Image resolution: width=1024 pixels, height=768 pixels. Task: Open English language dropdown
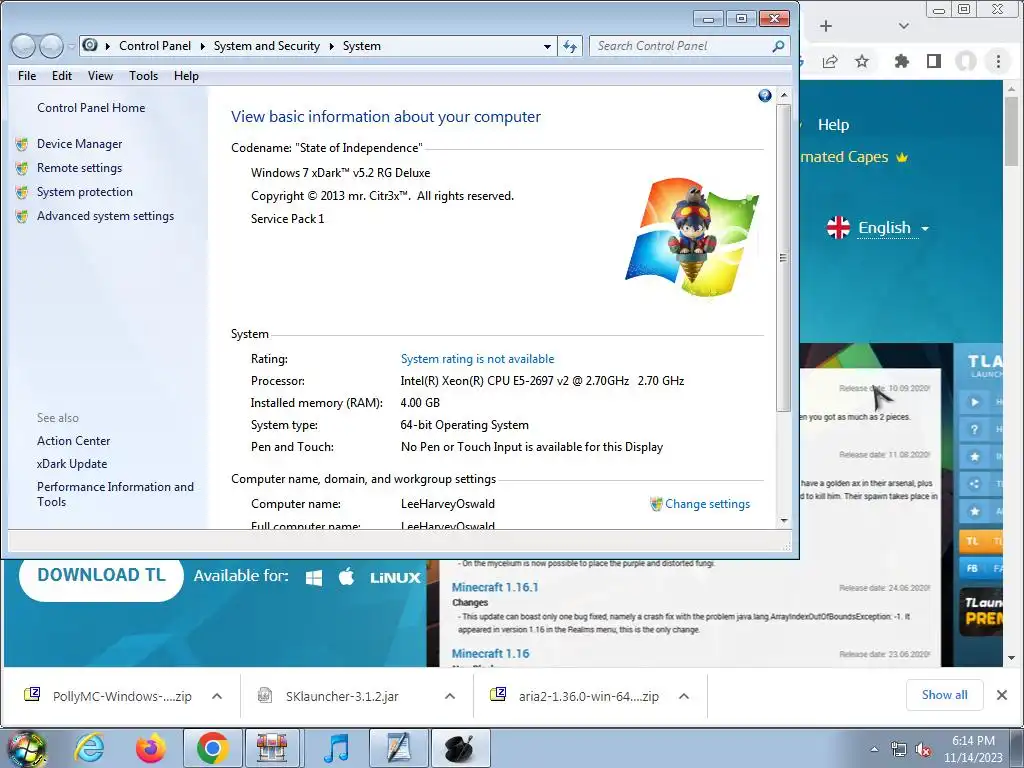point(878,228)
